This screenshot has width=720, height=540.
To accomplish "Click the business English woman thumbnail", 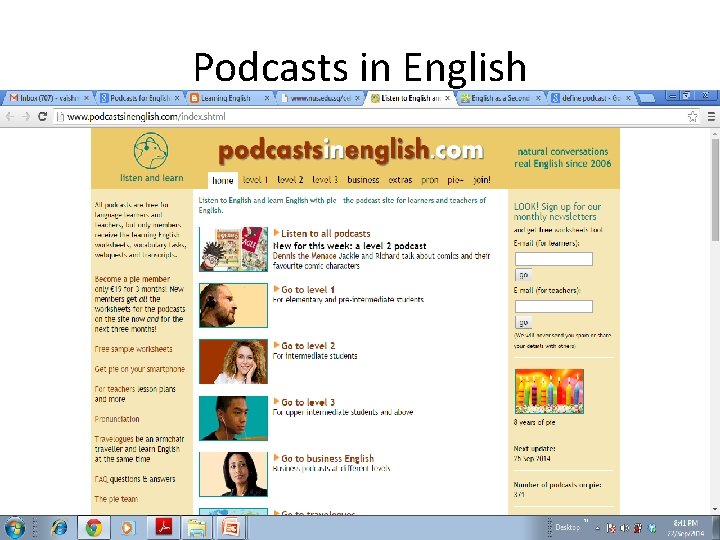I will pyautogui.click(x=233, y=474).
